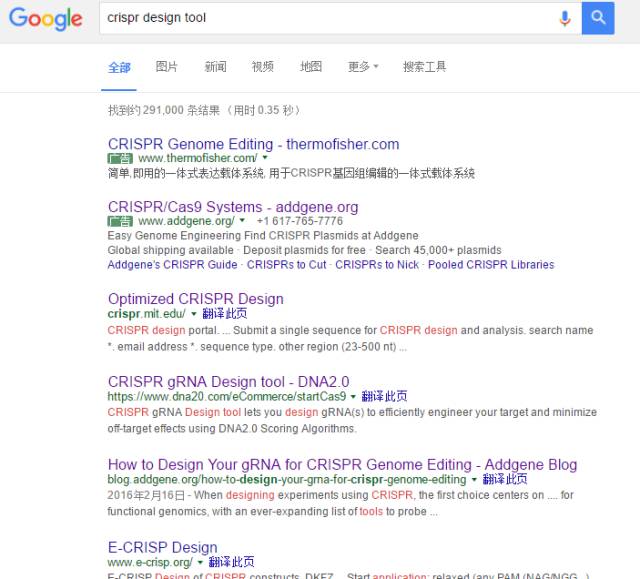The height and width of the screenshot is (579, 640).
Task: Click the Google logo
Action: point(46,19)
